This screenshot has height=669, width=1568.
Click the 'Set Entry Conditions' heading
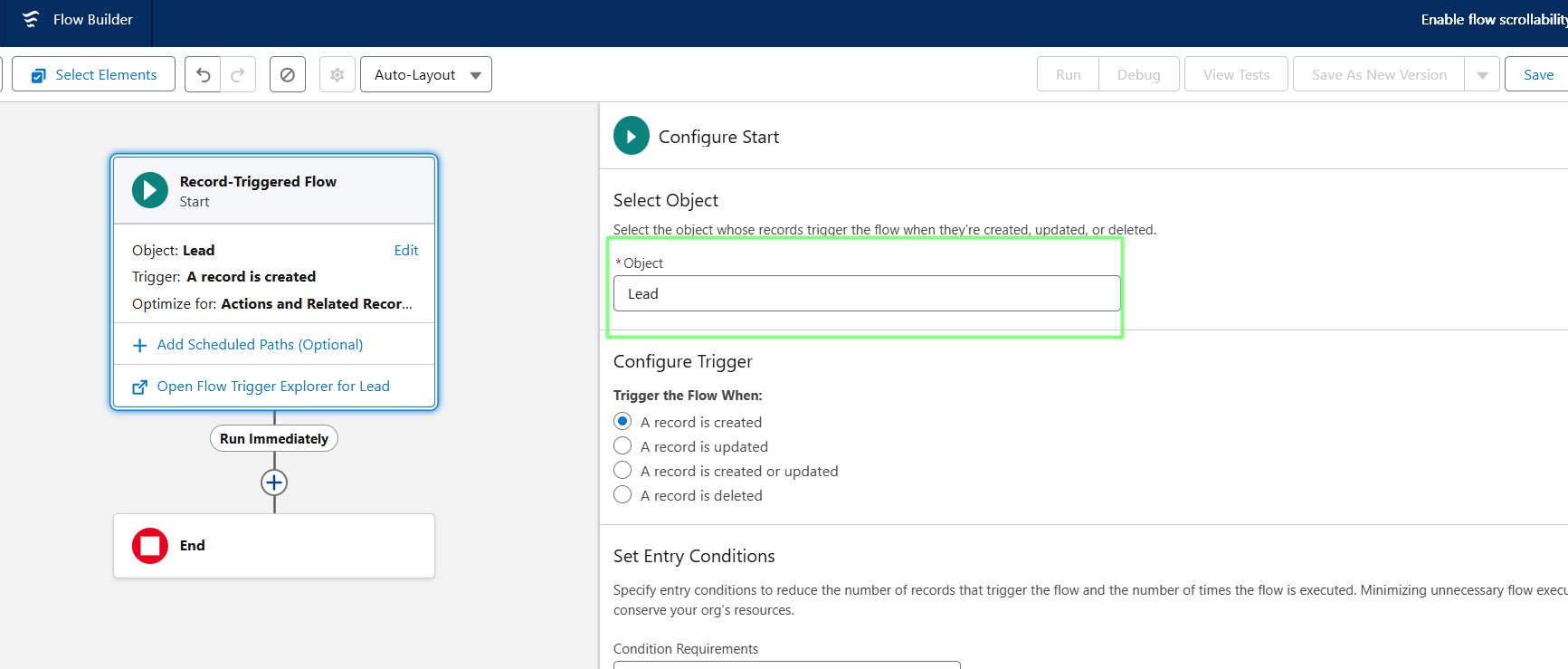(694, 556)
